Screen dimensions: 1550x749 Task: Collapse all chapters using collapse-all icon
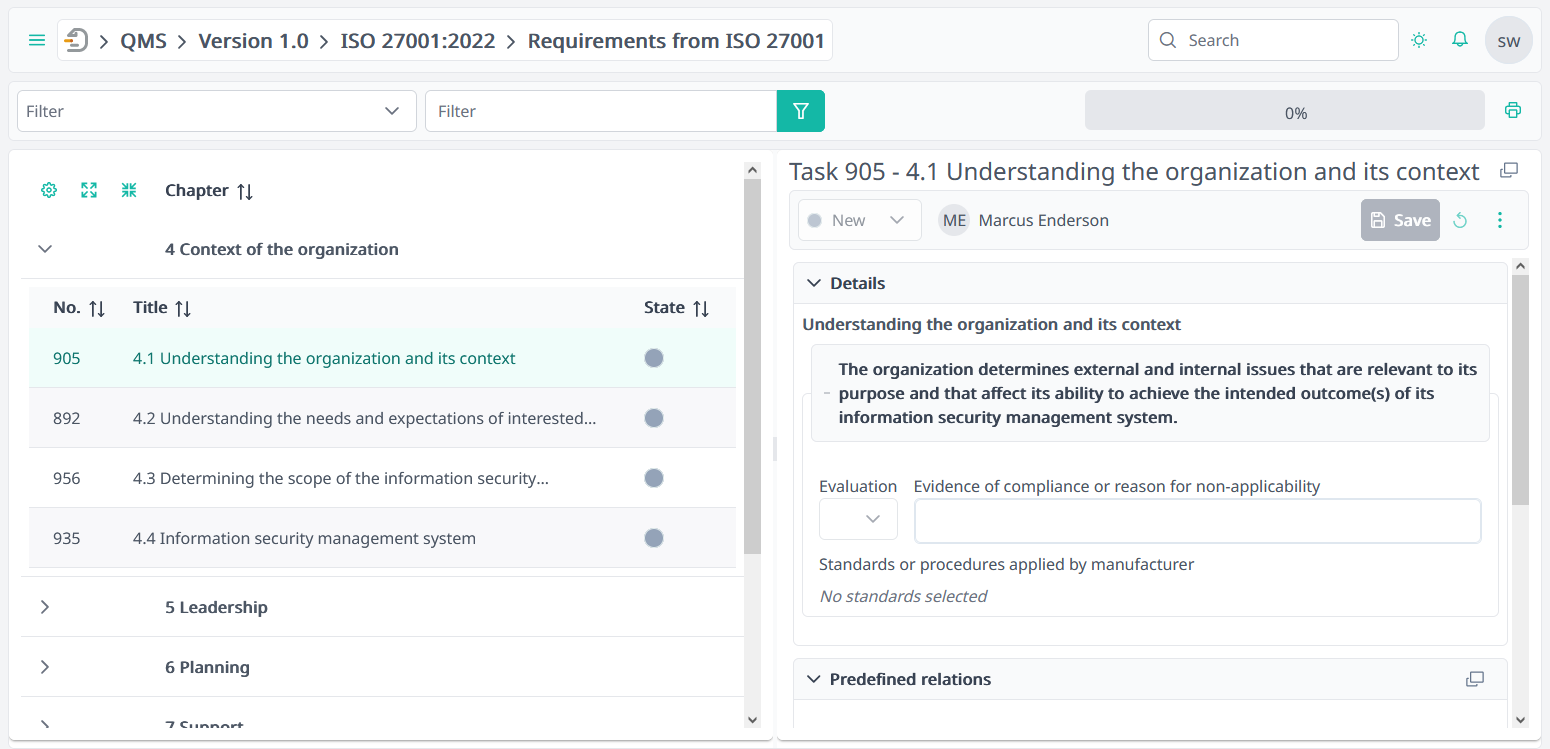pyautogui.click(x=128, y=189)
